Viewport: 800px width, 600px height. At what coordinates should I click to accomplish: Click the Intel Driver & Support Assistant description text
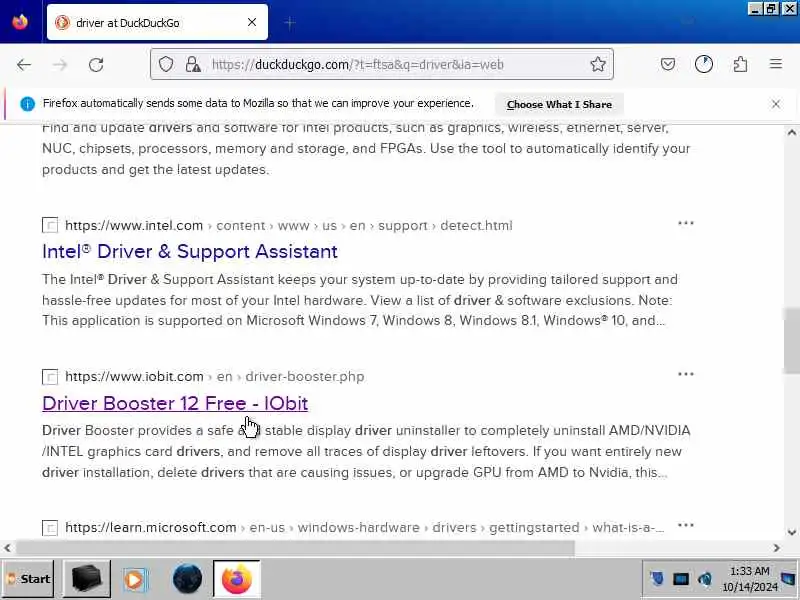[360, 301]
